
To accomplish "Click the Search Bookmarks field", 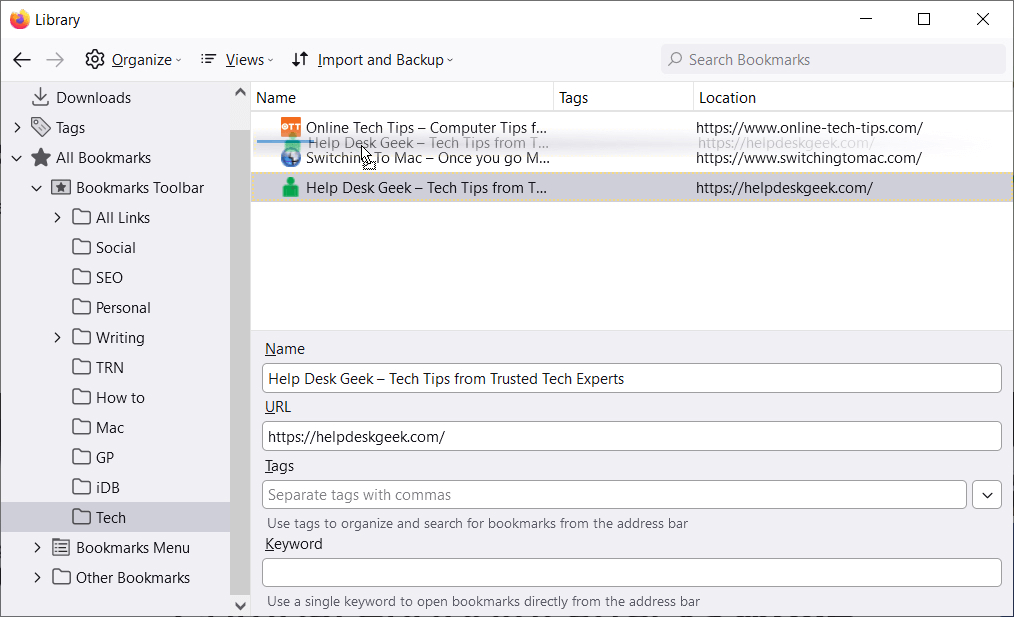I will click(840, 60).
